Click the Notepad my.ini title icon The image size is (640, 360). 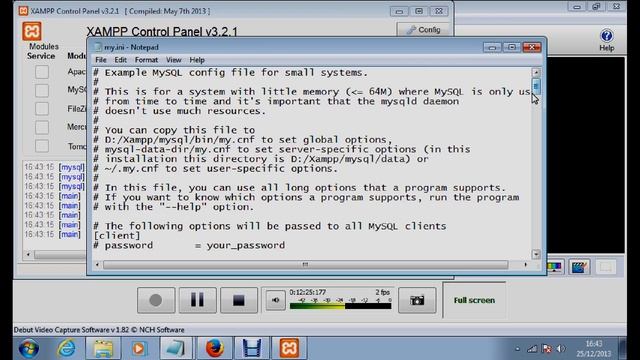point(98,47)
